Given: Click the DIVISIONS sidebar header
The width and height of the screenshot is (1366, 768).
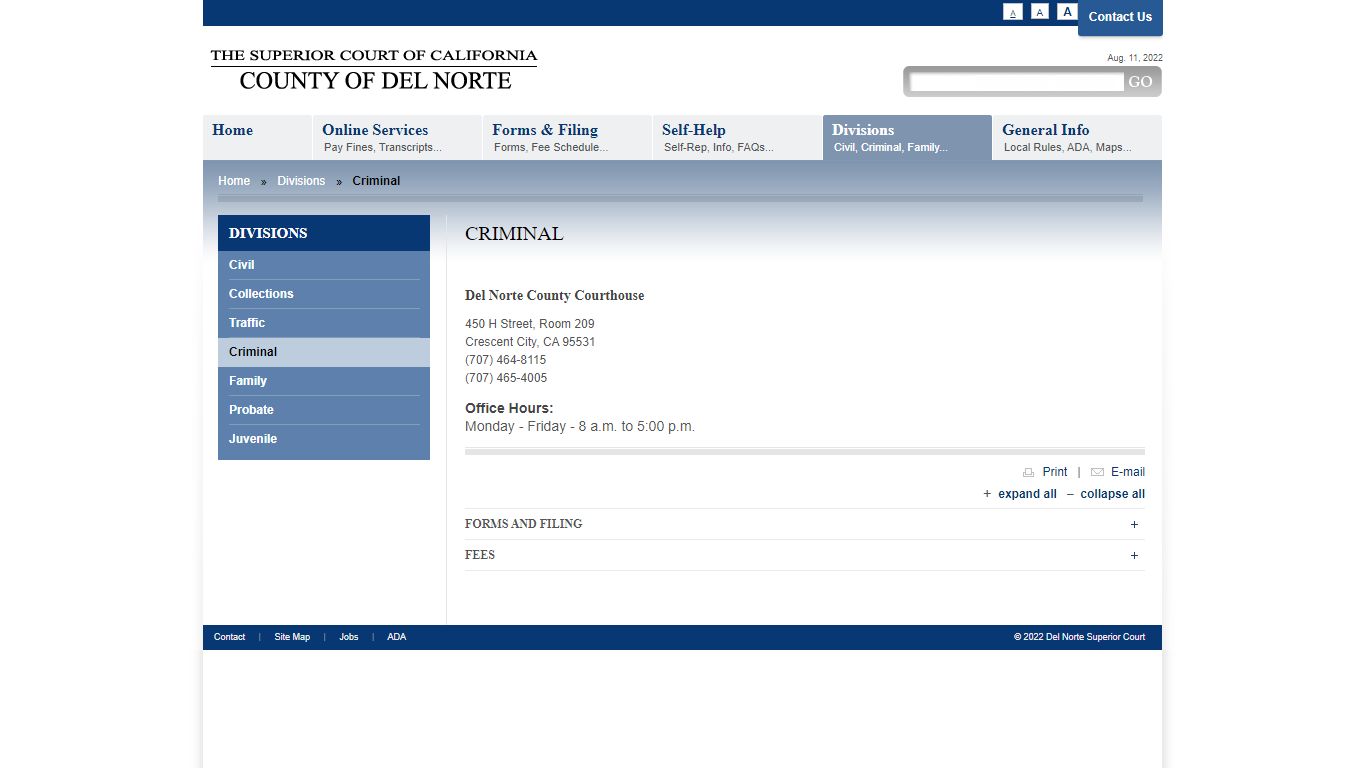Looking at the screenshot, I should point(324,233).
